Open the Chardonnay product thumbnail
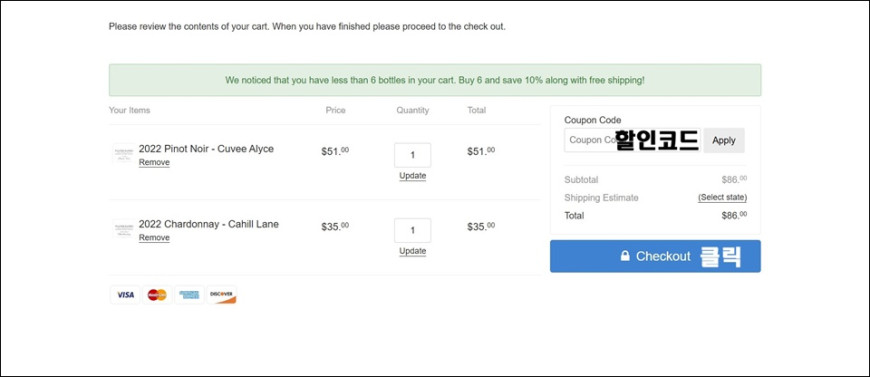Image resolution: width=870 pixels, height=377 pixels. [x=123, y=229]
